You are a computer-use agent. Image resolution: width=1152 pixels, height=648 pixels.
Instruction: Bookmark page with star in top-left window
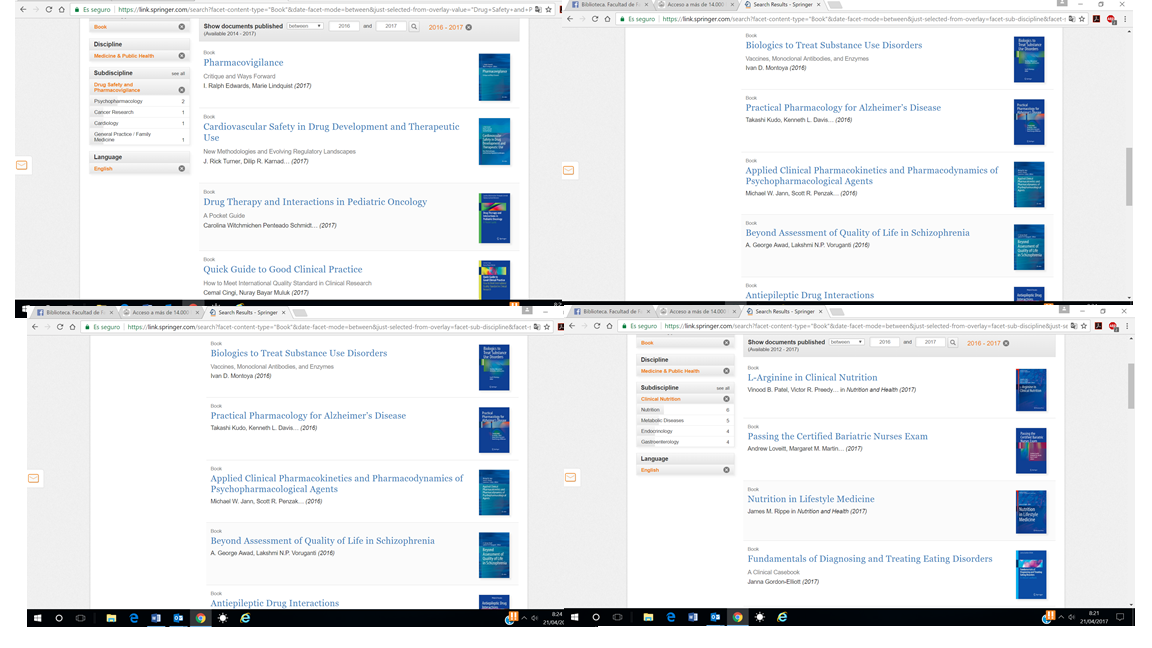(x=548, y=10)
